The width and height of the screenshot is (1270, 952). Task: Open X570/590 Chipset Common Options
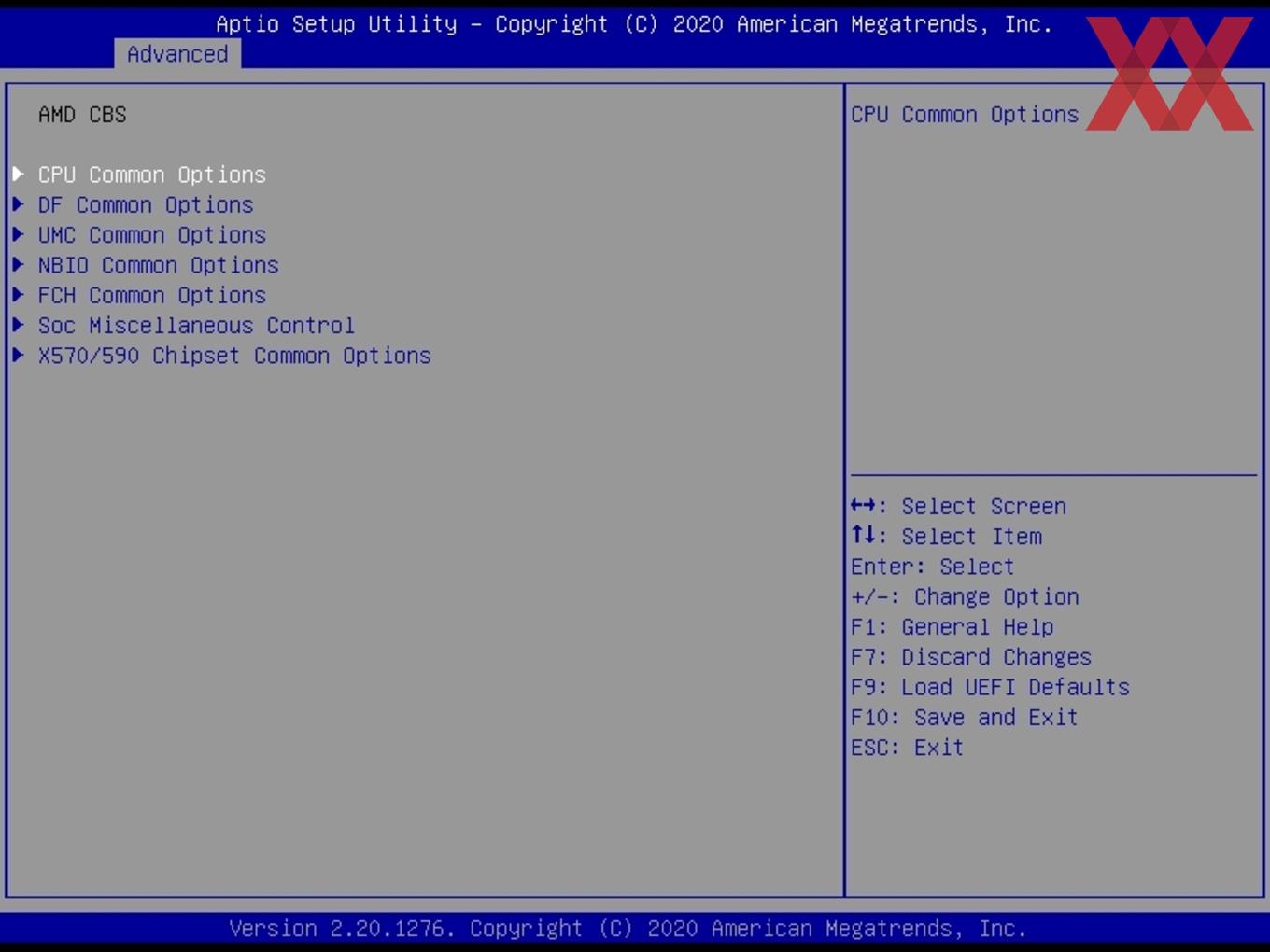(x=234, y=356)
